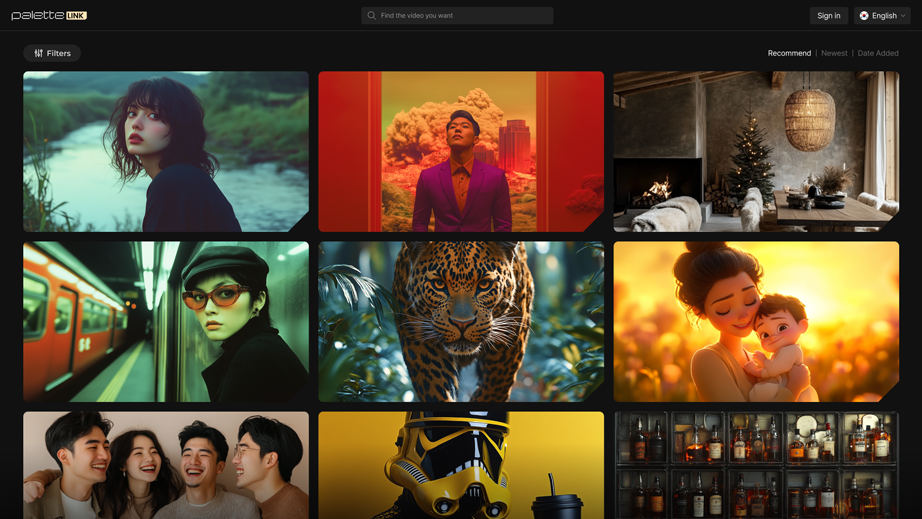Click the search magnifier icon
The height and width of the screenshot is (519, 922).
pyautogui.click(x=372, y=16)
